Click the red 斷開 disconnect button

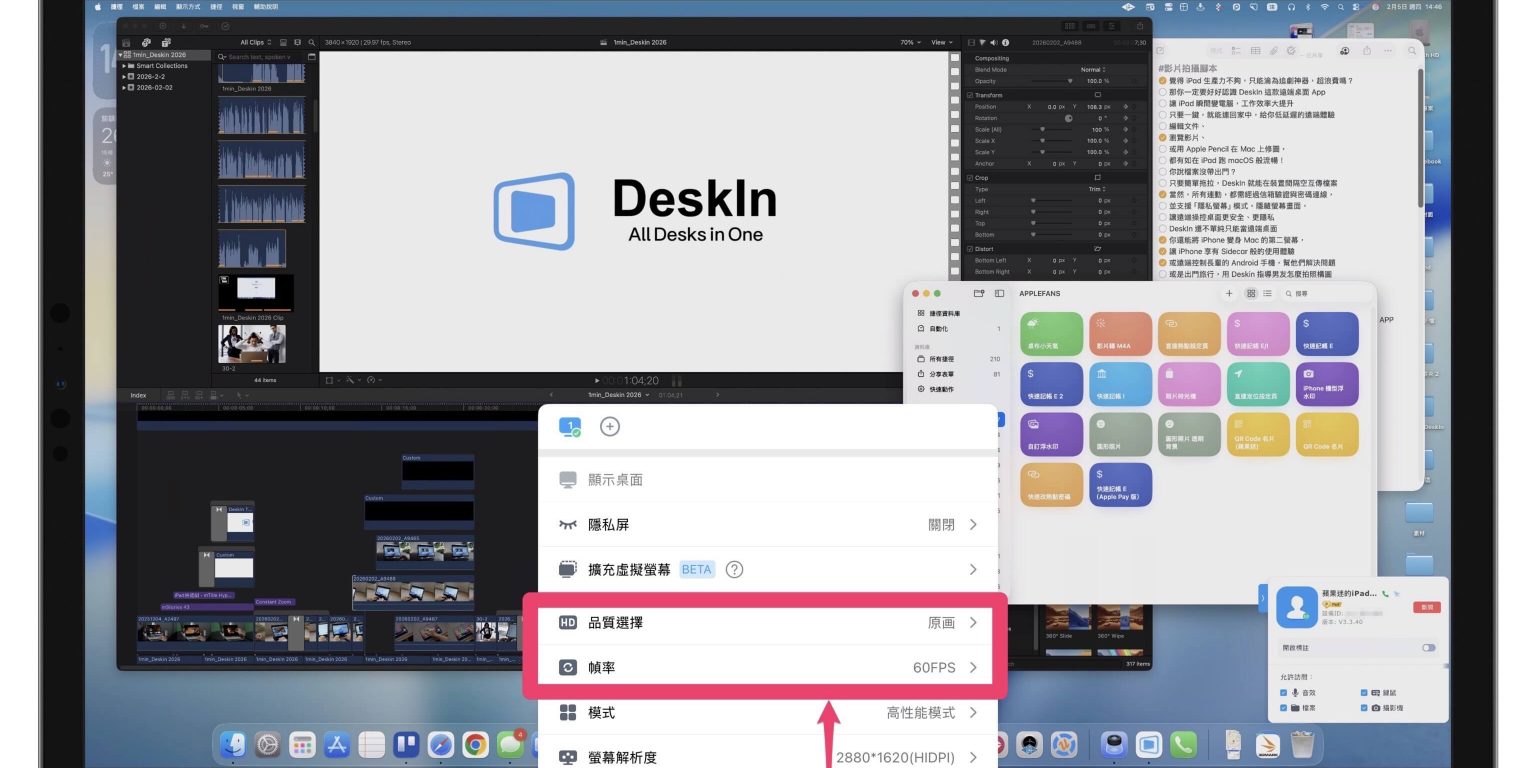pyautogui.click(x=1426, y=607)
